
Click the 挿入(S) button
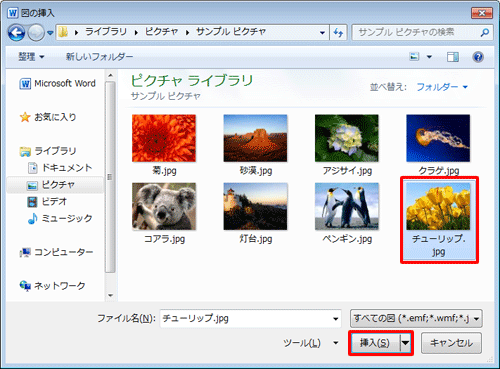(x=375, y=343)
